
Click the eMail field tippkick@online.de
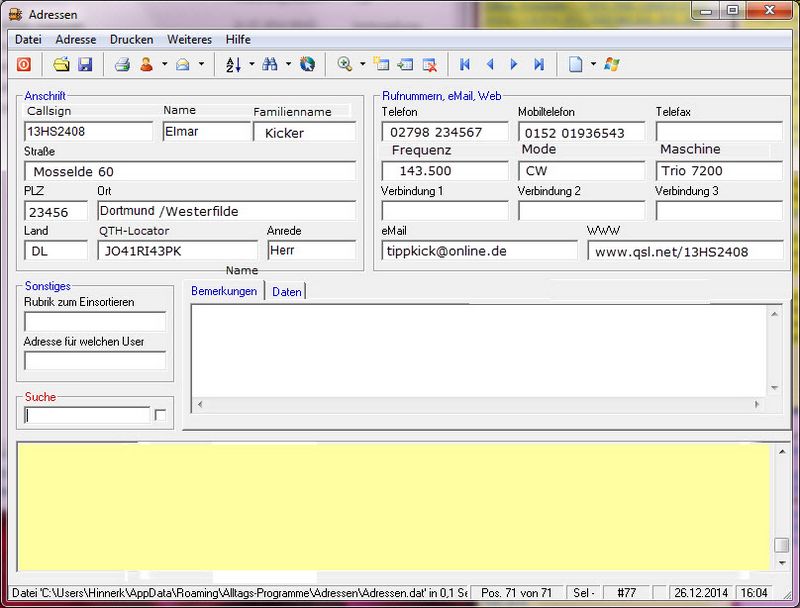click(479, 251)
